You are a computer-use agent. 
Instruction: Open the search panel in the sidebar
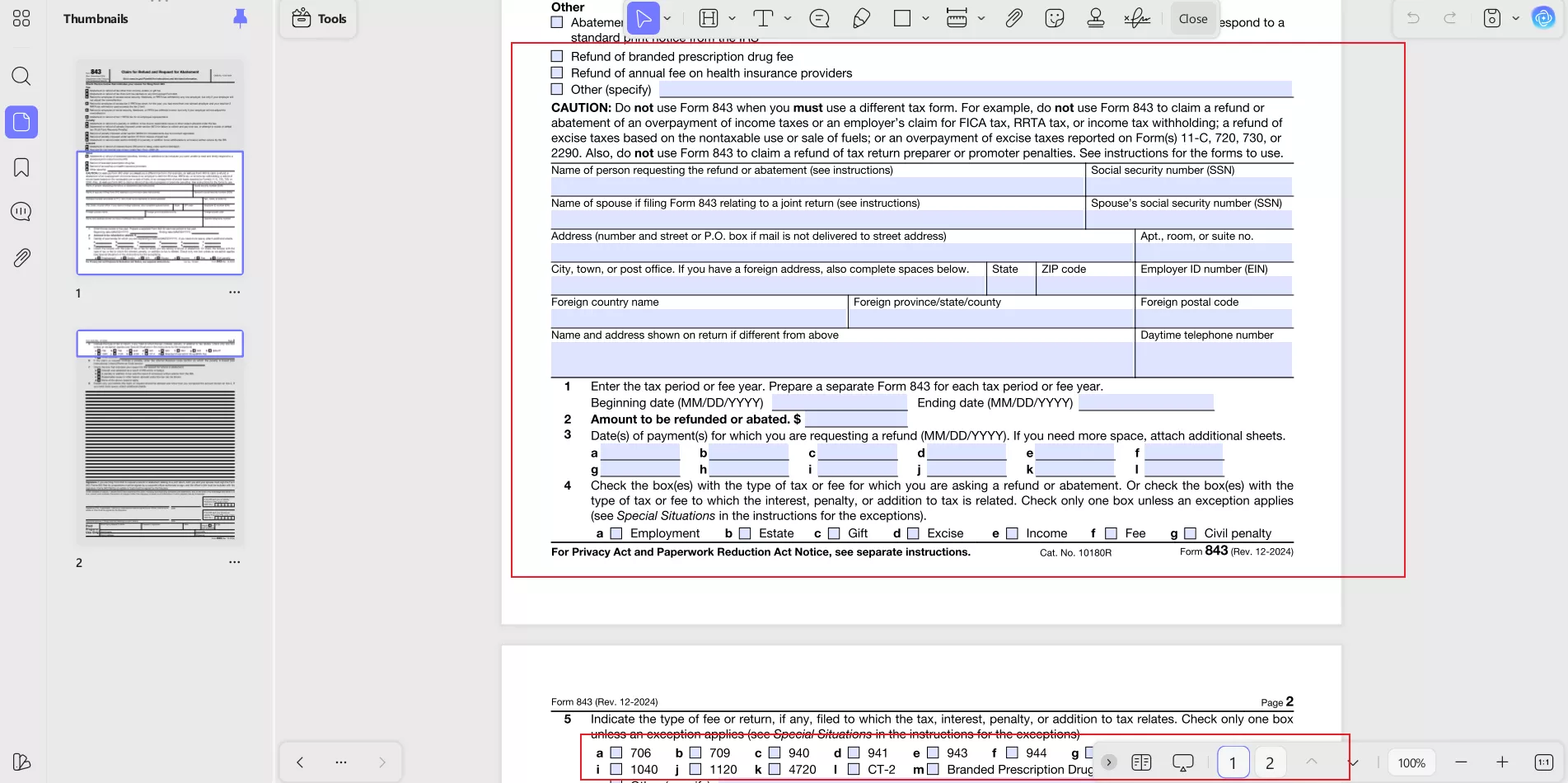coord(21,77)
